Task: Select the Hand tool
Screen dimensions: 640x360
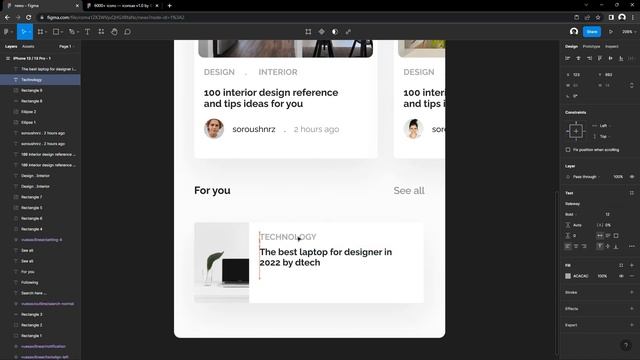Action: click(x=114, y=31)
